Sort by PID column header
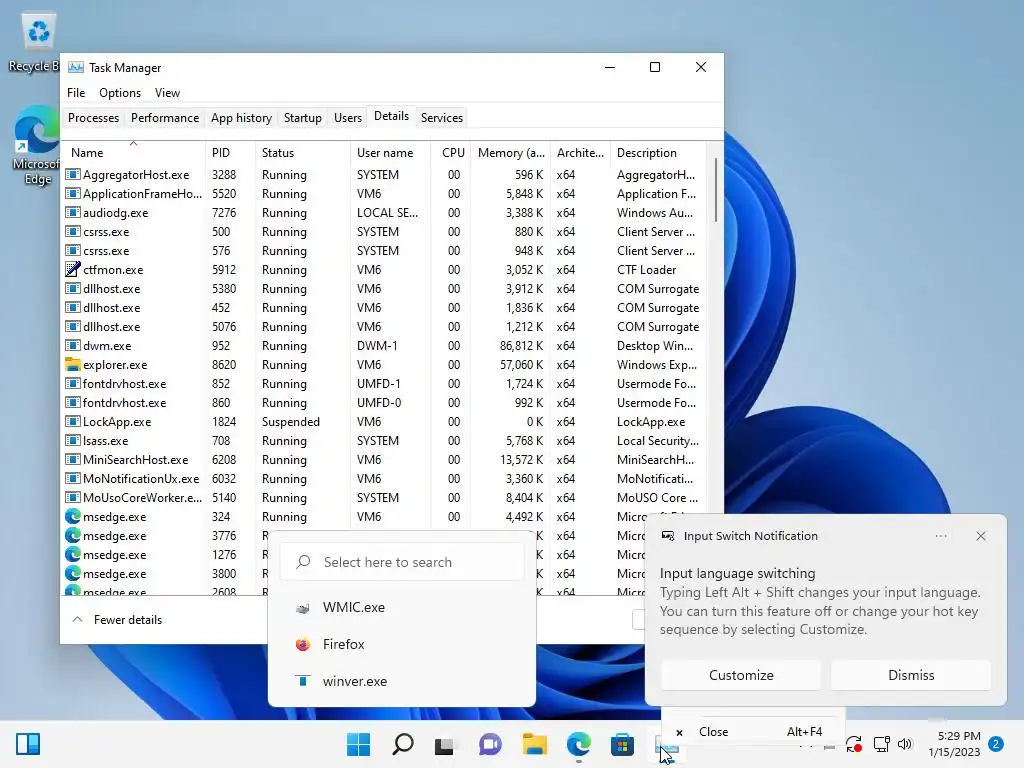 tap(230, 152)
